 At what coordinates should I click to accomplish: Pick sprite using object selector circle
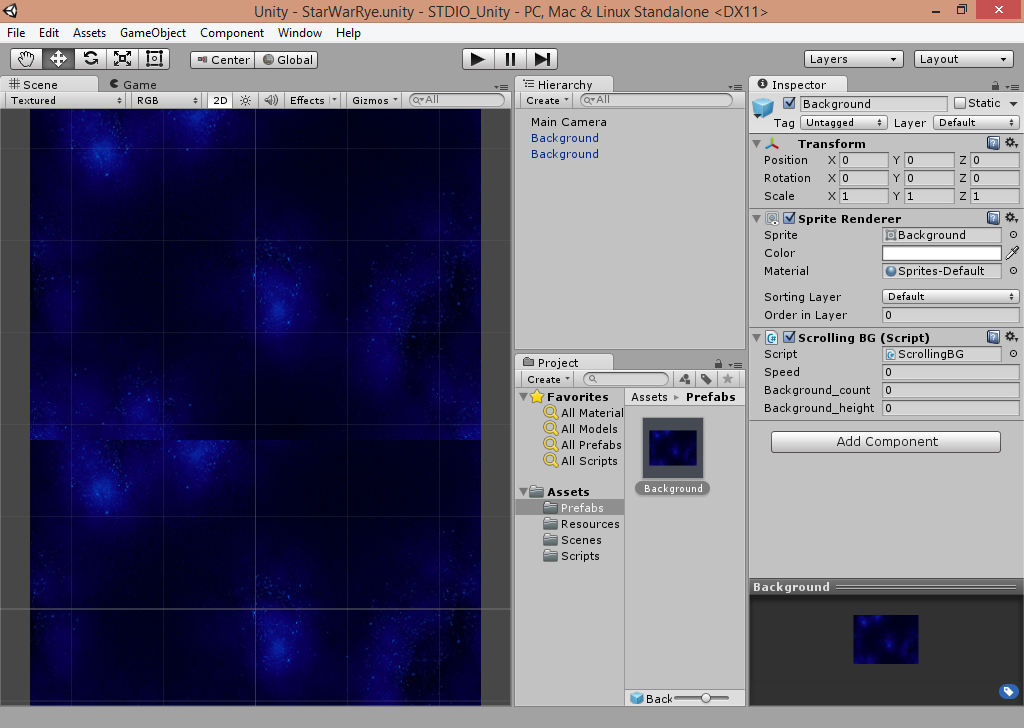click(x=1013, y=235)
